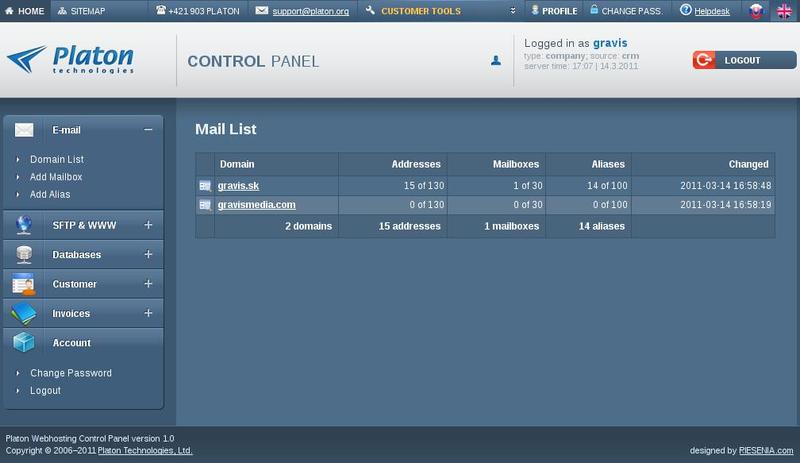
Task: Click the Invoices books icon
Action: [x=24, y=313]
